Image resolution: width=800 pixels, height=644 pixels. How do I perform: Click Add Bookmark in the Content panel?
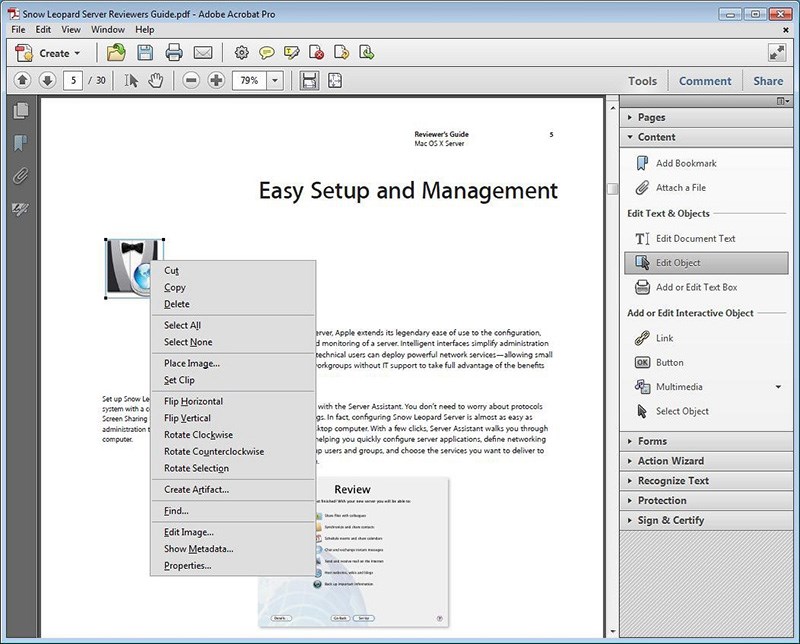tap(688, 163)
